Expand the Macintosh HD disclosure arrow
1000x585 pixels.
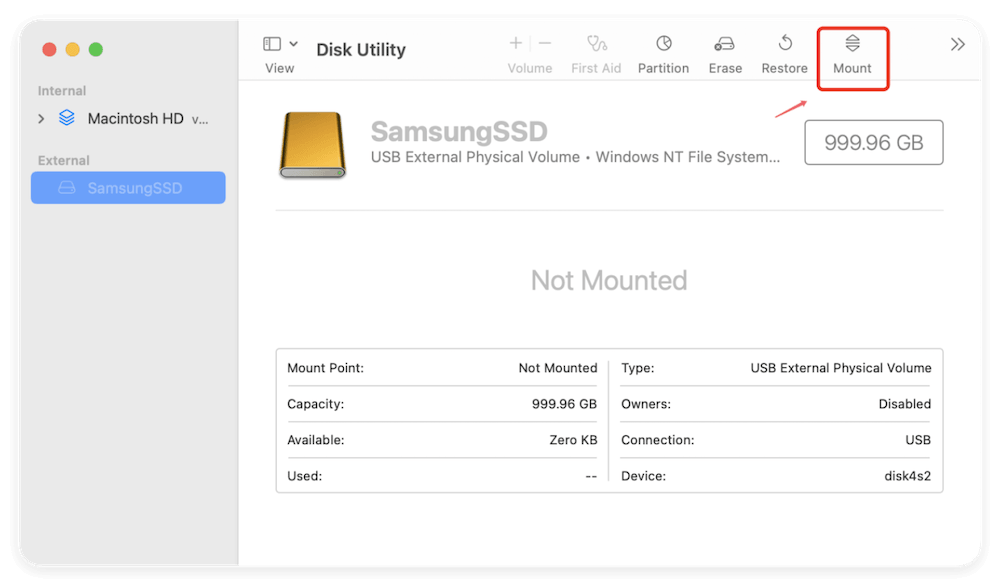41,119
